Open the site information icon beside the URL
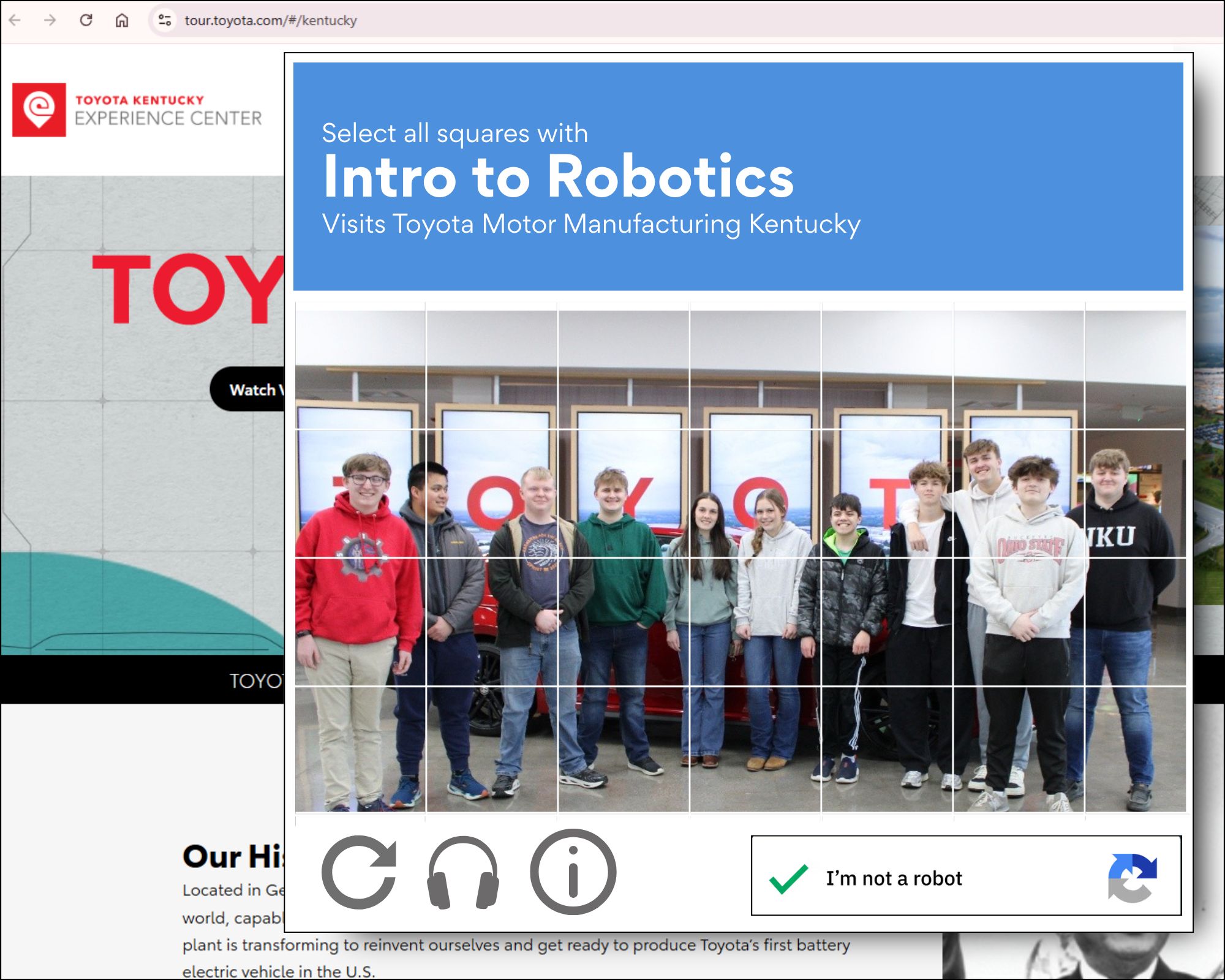 click(165, 20)
